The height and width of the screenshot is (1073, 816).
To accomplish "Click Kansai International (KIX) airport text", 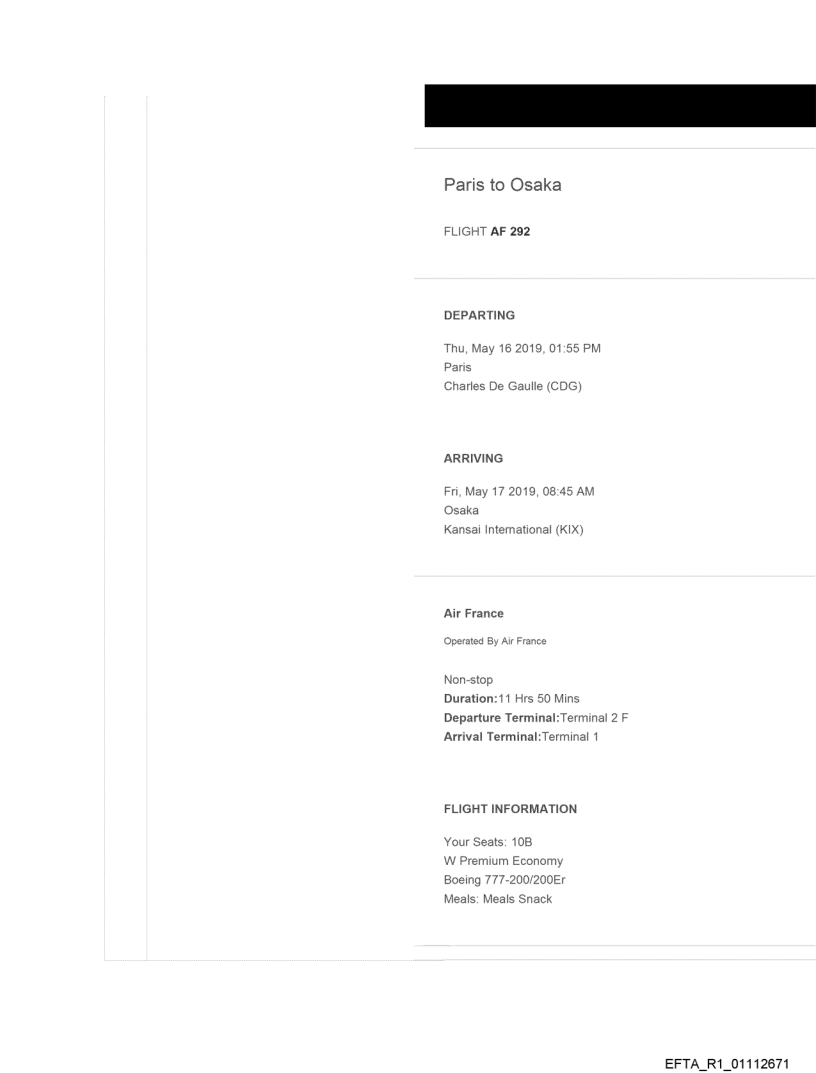I will 513,530.
